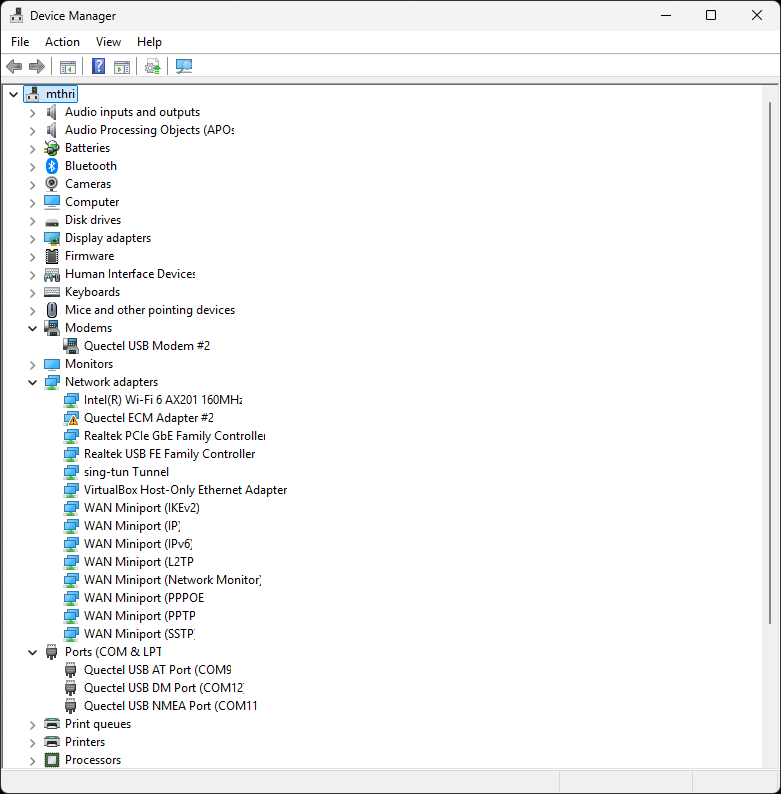Open the View menu
Image resolution: width=781 pixels, height=794 pixels.
click(x=108, y=42)
